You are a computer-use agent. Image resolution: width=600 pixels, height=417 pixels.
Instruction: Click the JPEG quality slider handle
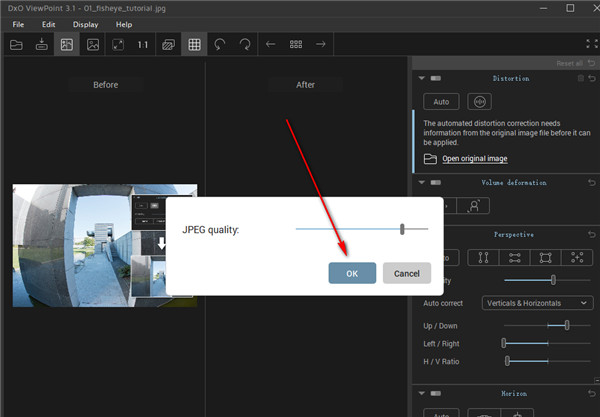point(402,229)
